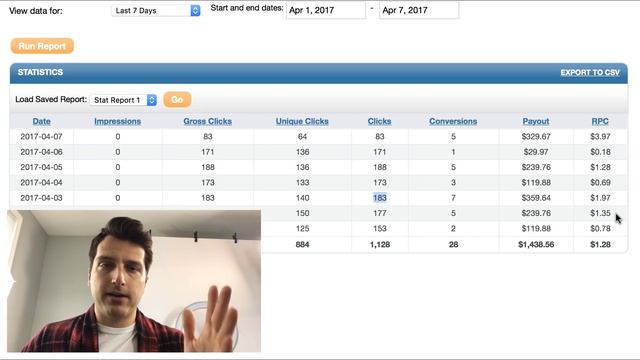Open the Stat Report 1 dropdown
Viewport: 640px width, 360px height.
click(x=123, y=100)
